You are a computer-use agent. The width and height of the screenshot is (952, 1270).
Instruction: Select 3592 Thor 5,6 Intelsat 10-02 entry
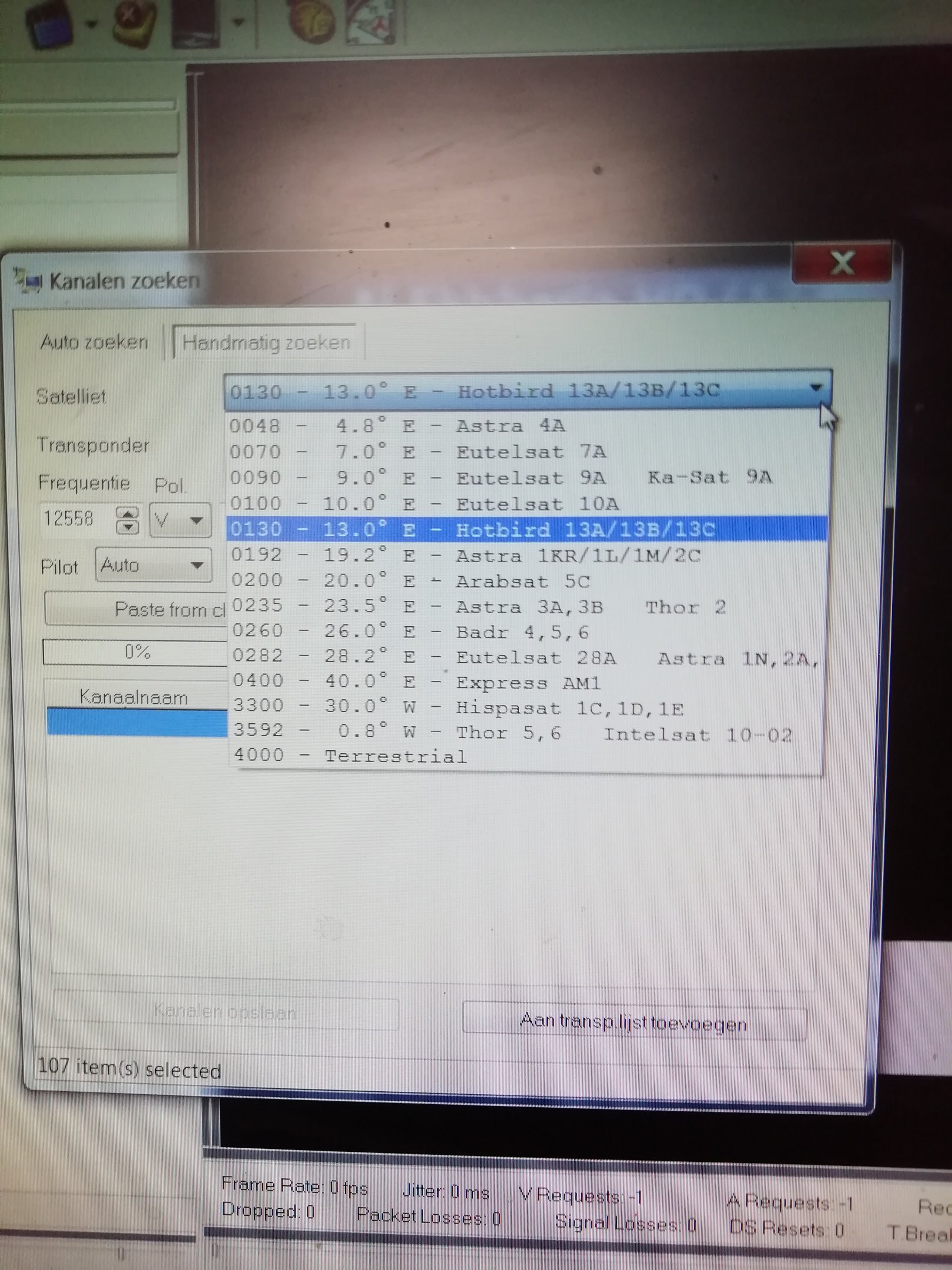point(527,732)
